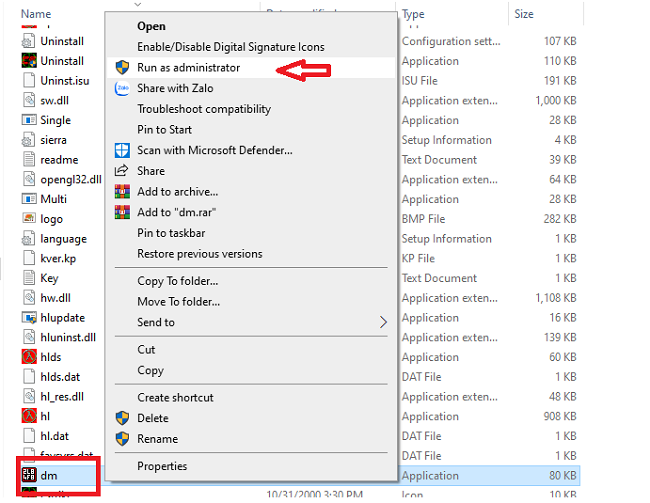Click the Configuration sett... type cell
Viewport: 650px width, 503px height.
point(451,41)
